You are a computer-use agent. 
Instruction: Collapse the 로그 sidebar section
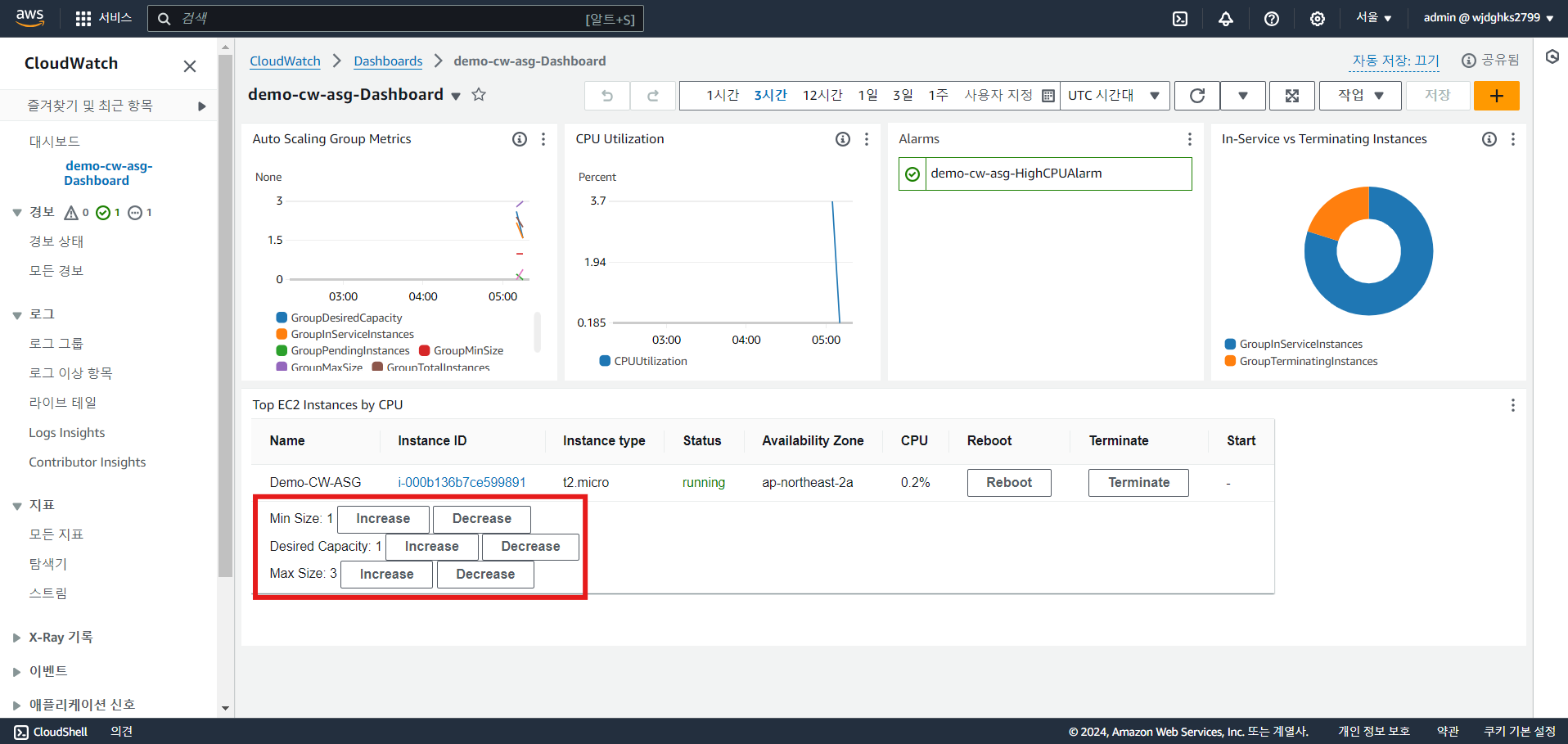(x=17, y=315)
